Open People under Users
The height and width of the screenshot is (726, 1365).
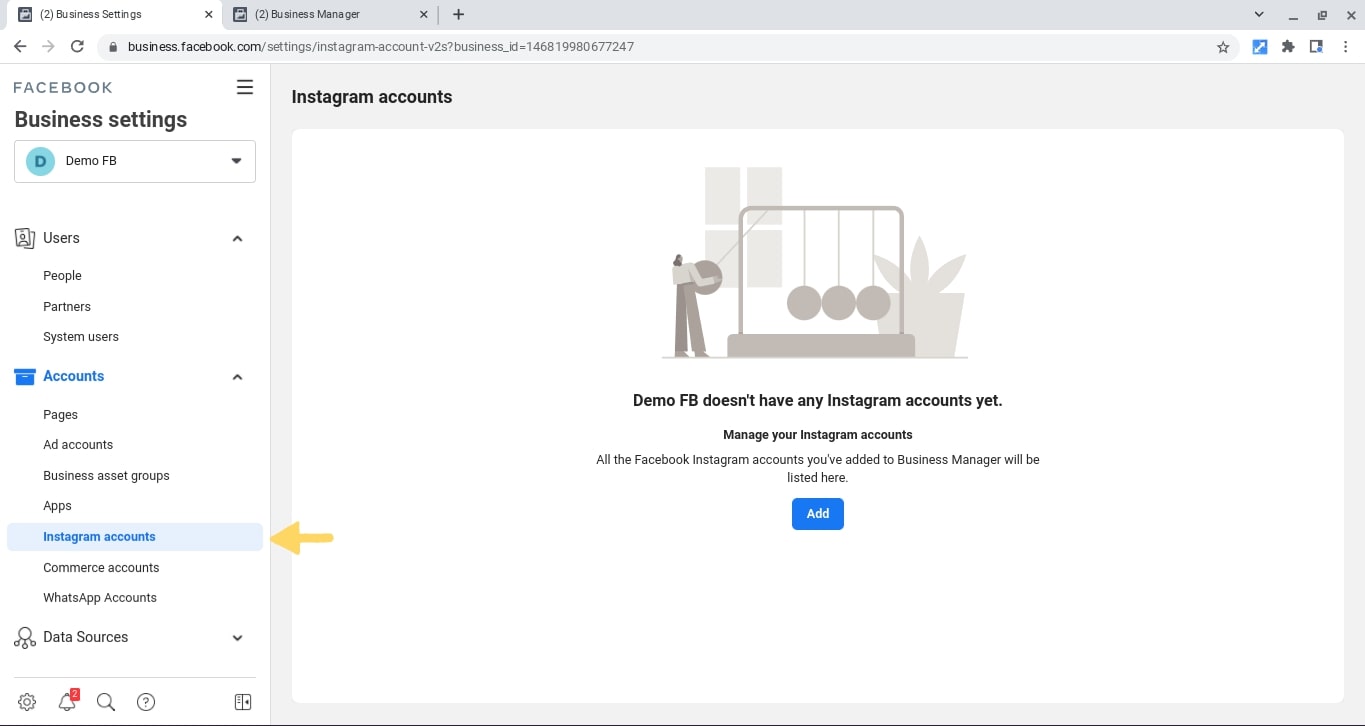click(x=62, y=276)
